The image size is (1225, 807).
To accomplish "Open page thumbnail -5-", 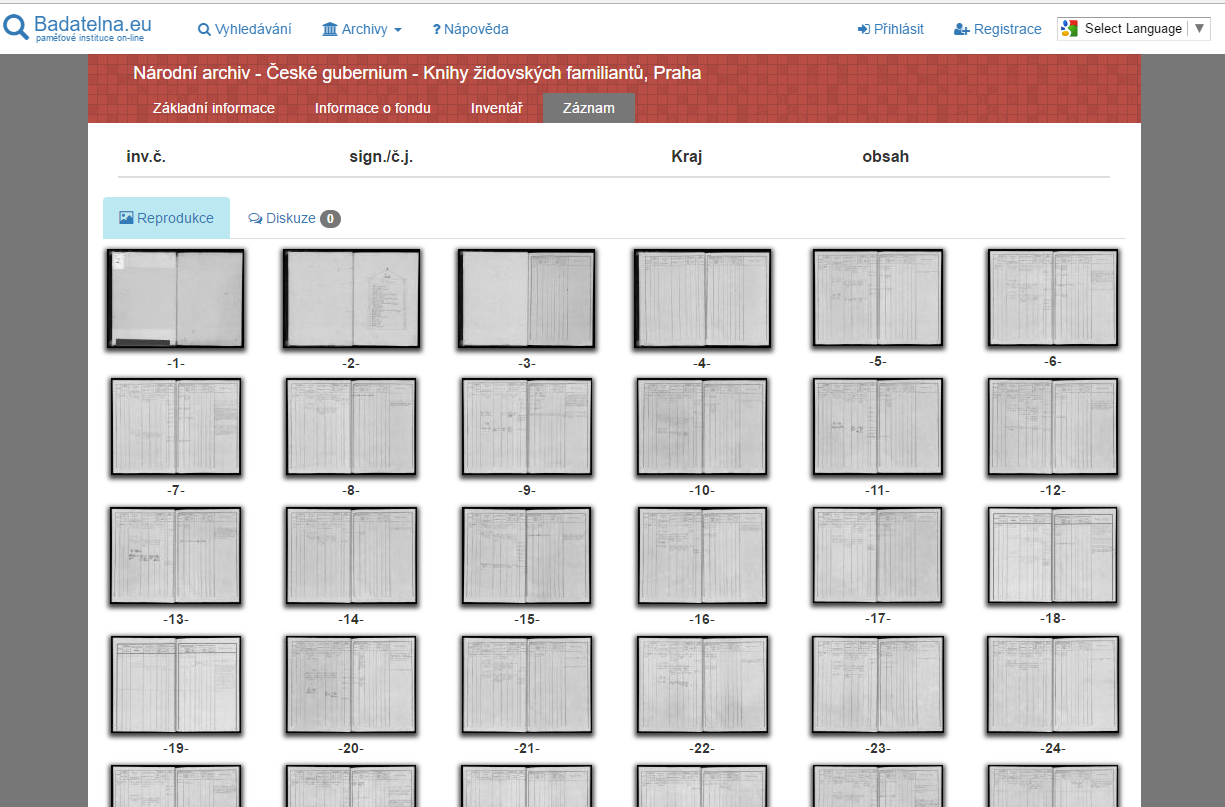I will pyautogui.click(x=878, y=298).
